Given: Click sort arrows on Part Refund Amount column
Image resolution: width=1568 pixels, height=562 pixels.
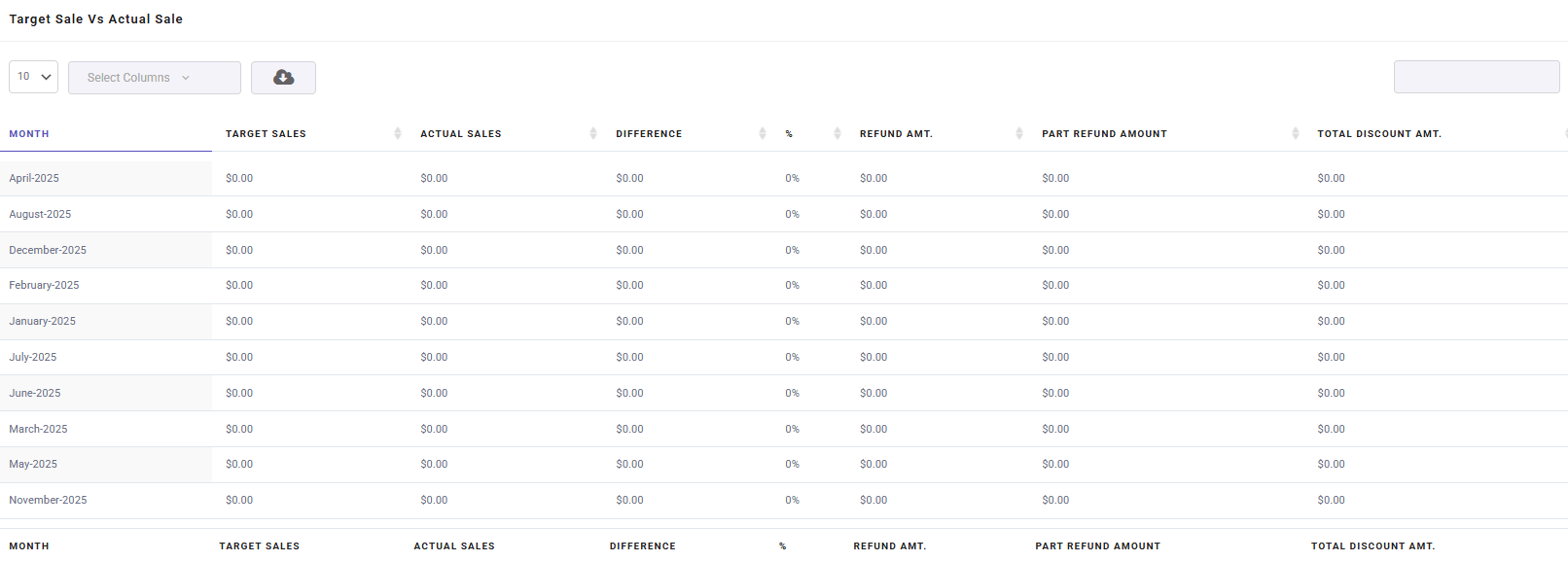Looking at the screenshot, I should pyautogui.click(x=1295, y=133).
